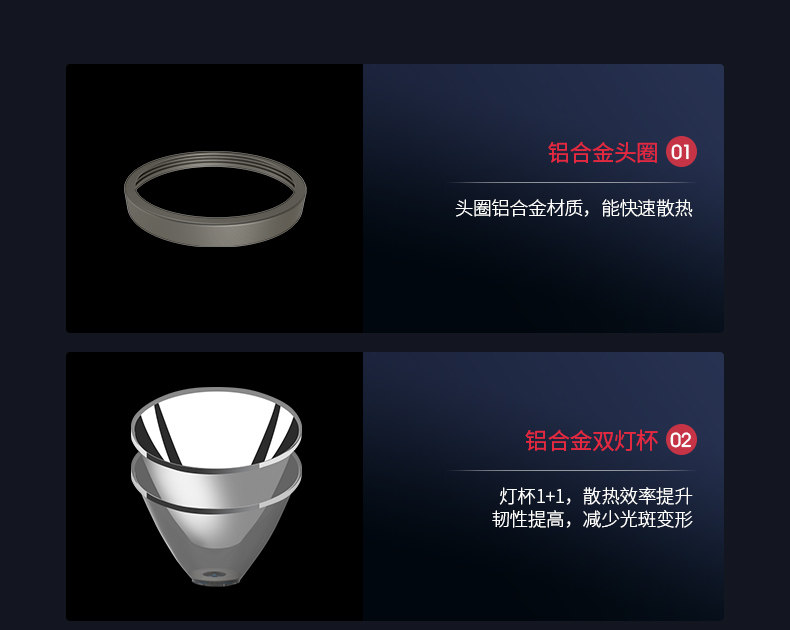Viewport: 790px width, 630px height.
Task: Click the lower reflector cup's base tip
Action: point(217,579)
